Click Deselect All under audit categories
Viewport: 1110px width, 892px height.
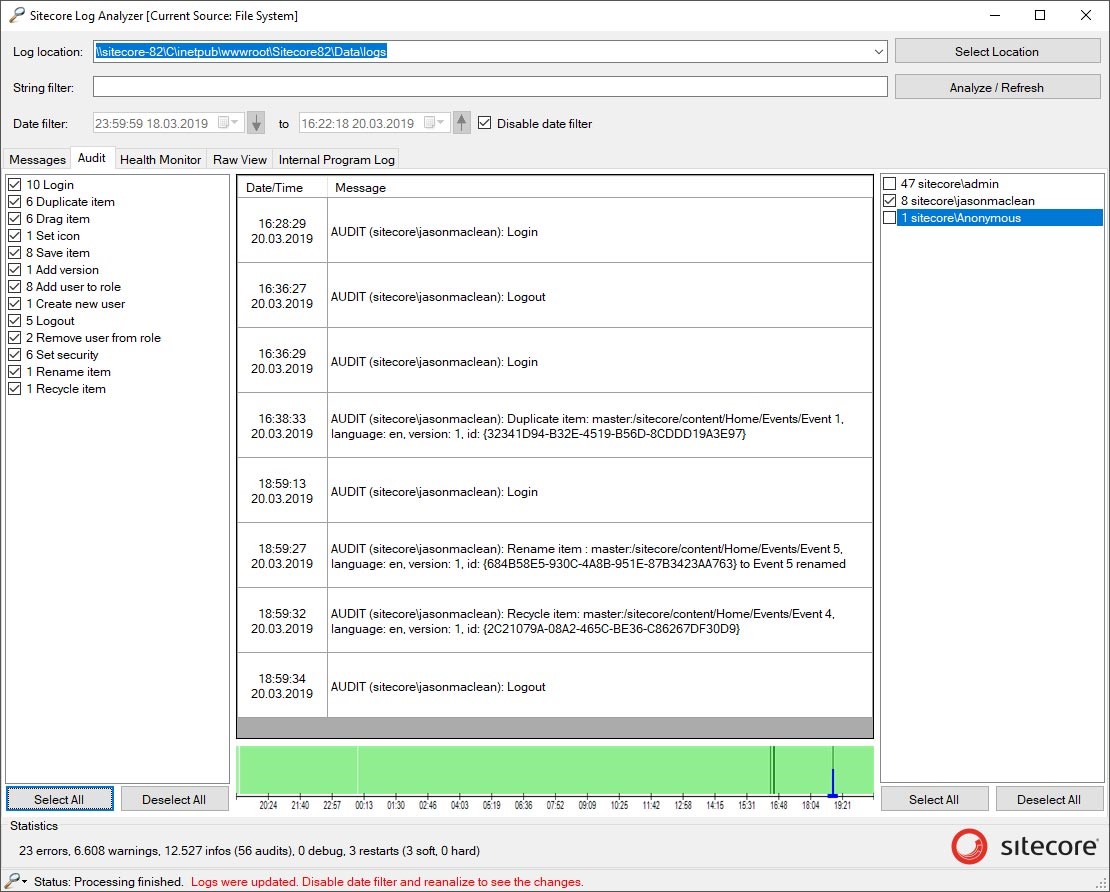point(174,799)
